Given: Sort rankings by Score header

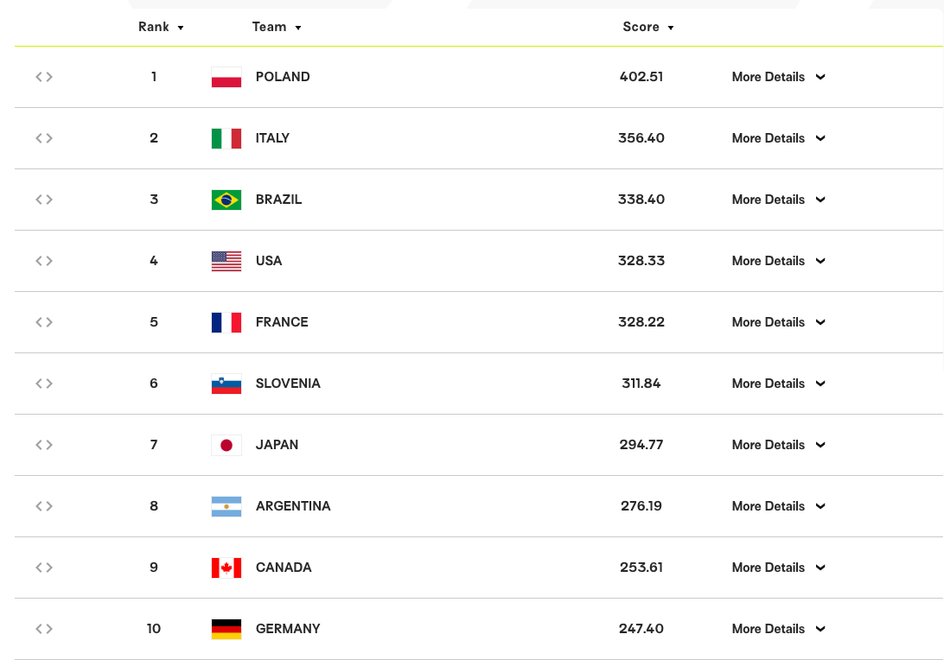Looking at the screenshot, I should [x=647, y=27].
